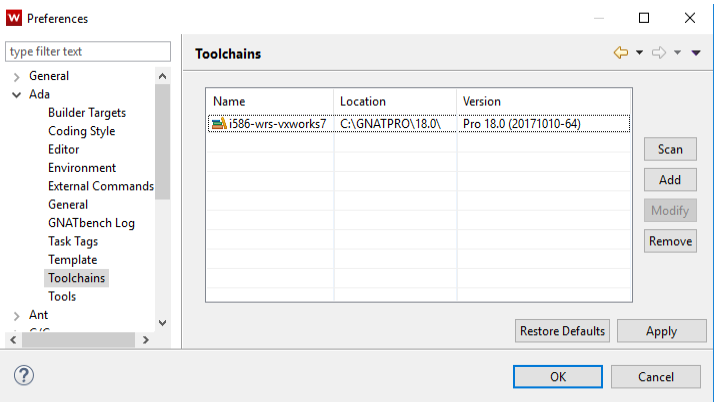The height and width of the screenshot is (402, 714).
Task: Click the tree scroll down arrow
Action: pyautogui.click(x=163, y=322)
